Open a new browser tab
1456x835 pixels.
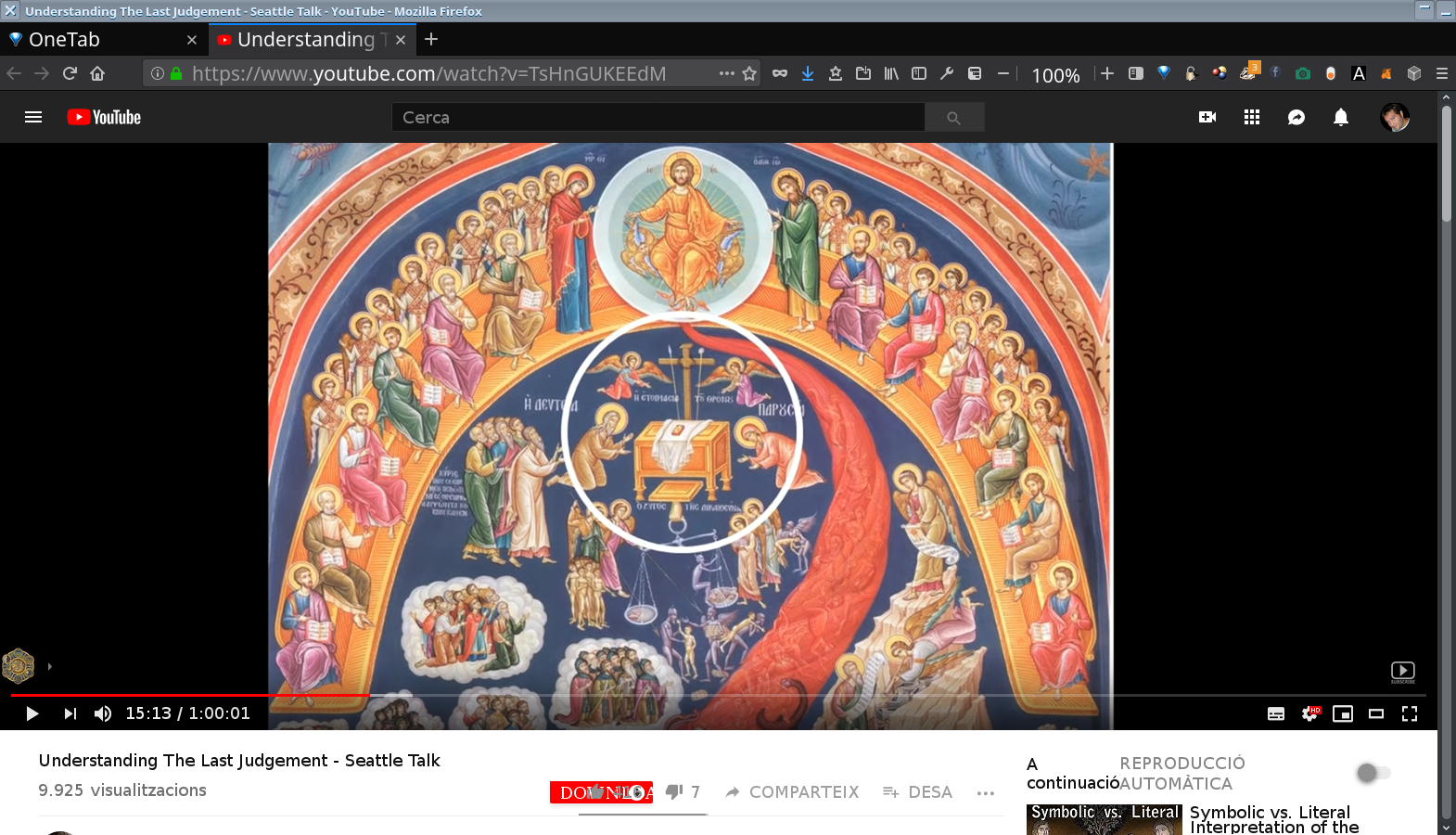[431, 39]
